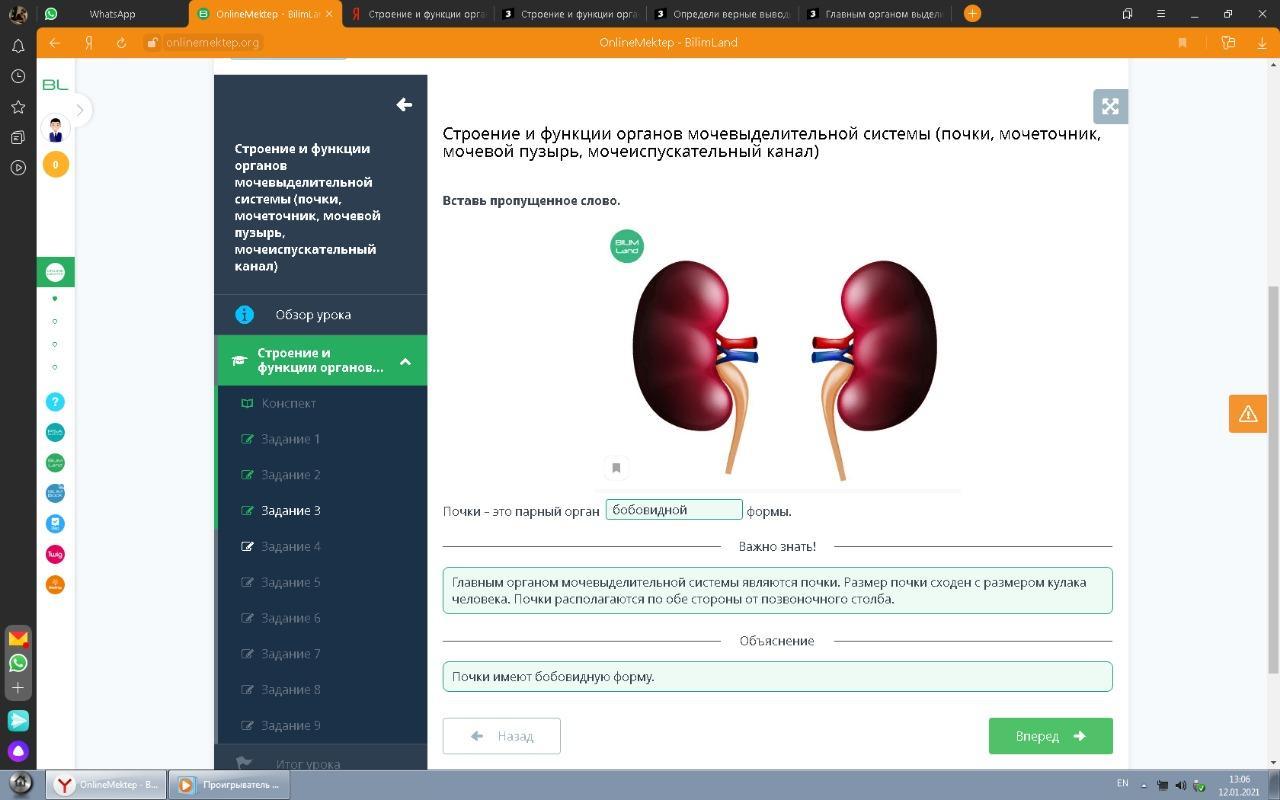
Task: Click the fullscreen expand icon
Action: pyautogui.click(x=1110, y=107)
